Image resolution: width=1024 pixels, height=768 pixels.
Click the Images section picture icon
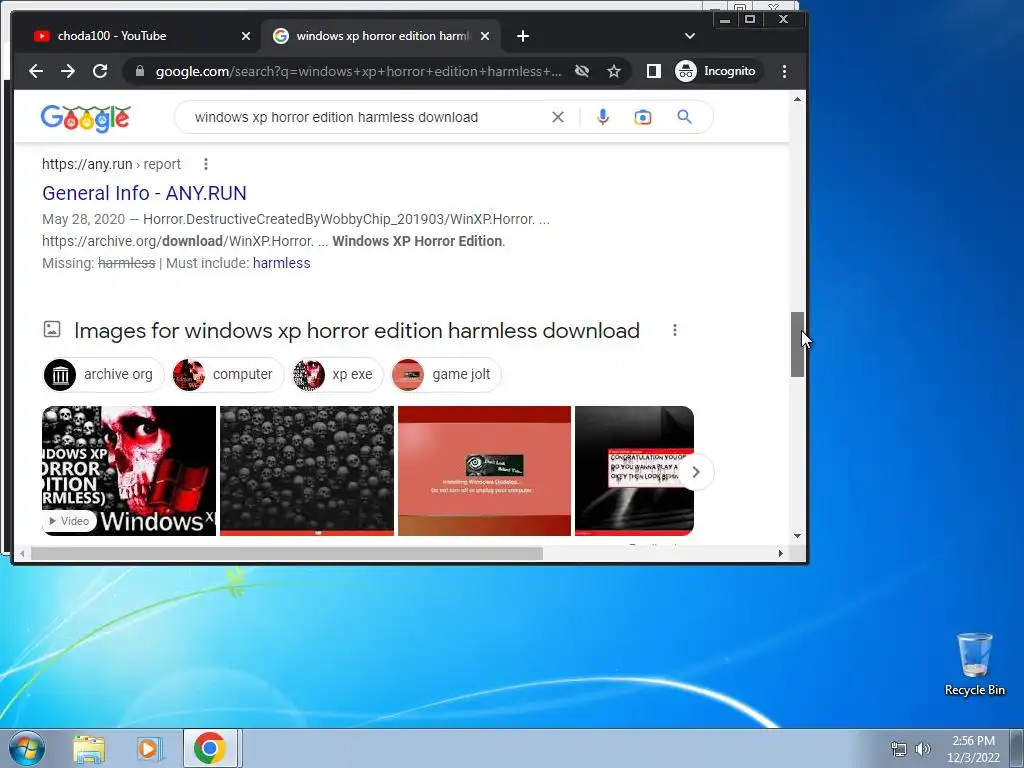coord(52,329)
